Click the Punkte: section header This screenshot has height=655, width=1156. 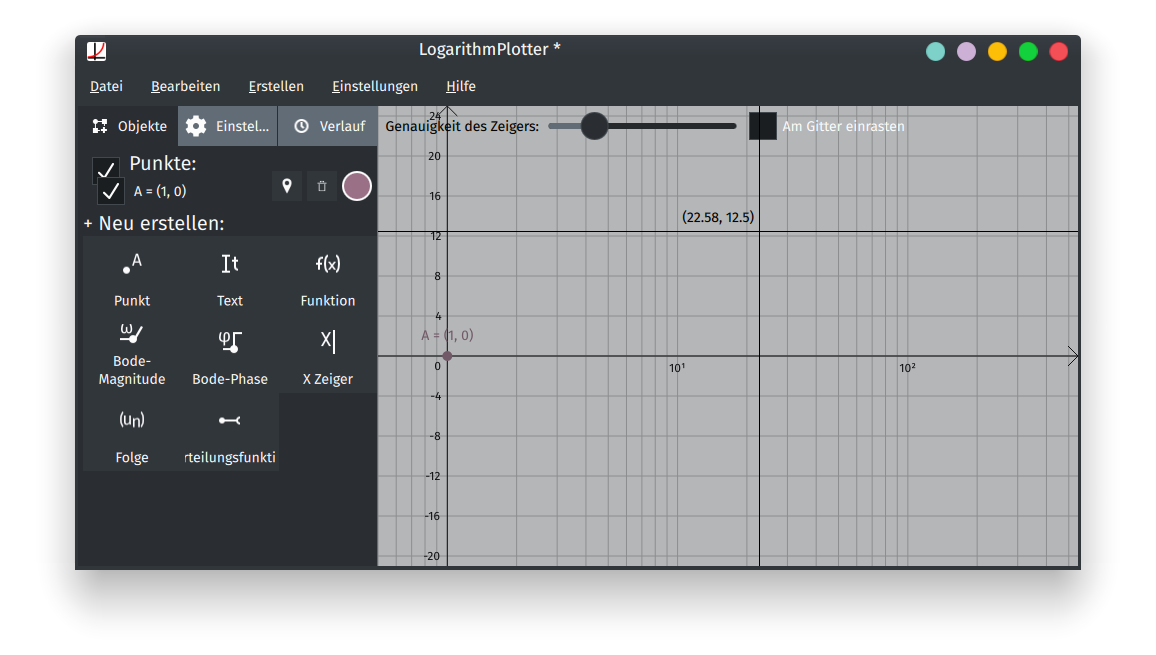163,164
